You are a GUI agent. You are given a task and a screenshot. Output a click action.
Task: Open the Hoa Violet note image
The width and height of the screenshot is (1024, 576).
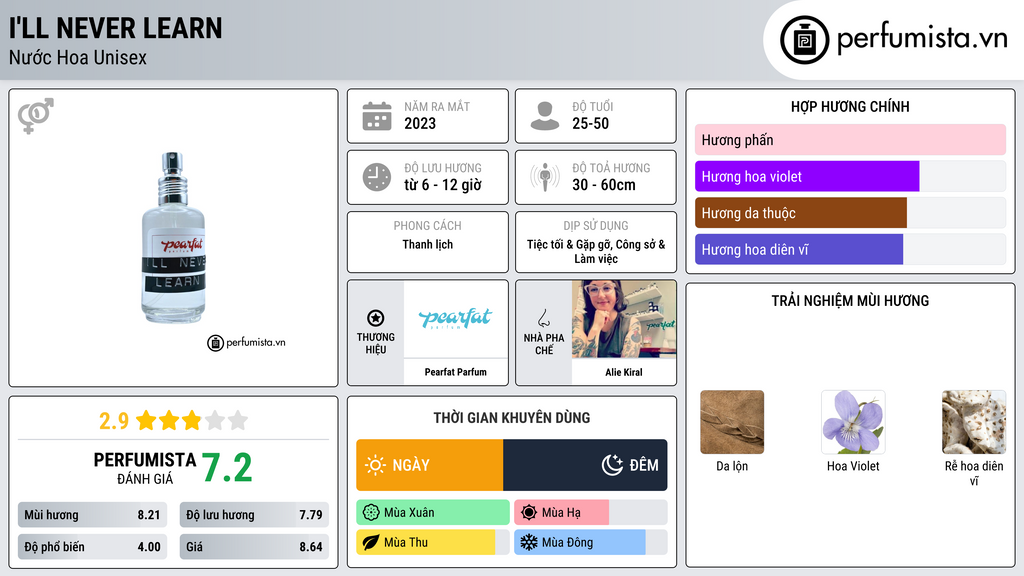pos(853,422)
